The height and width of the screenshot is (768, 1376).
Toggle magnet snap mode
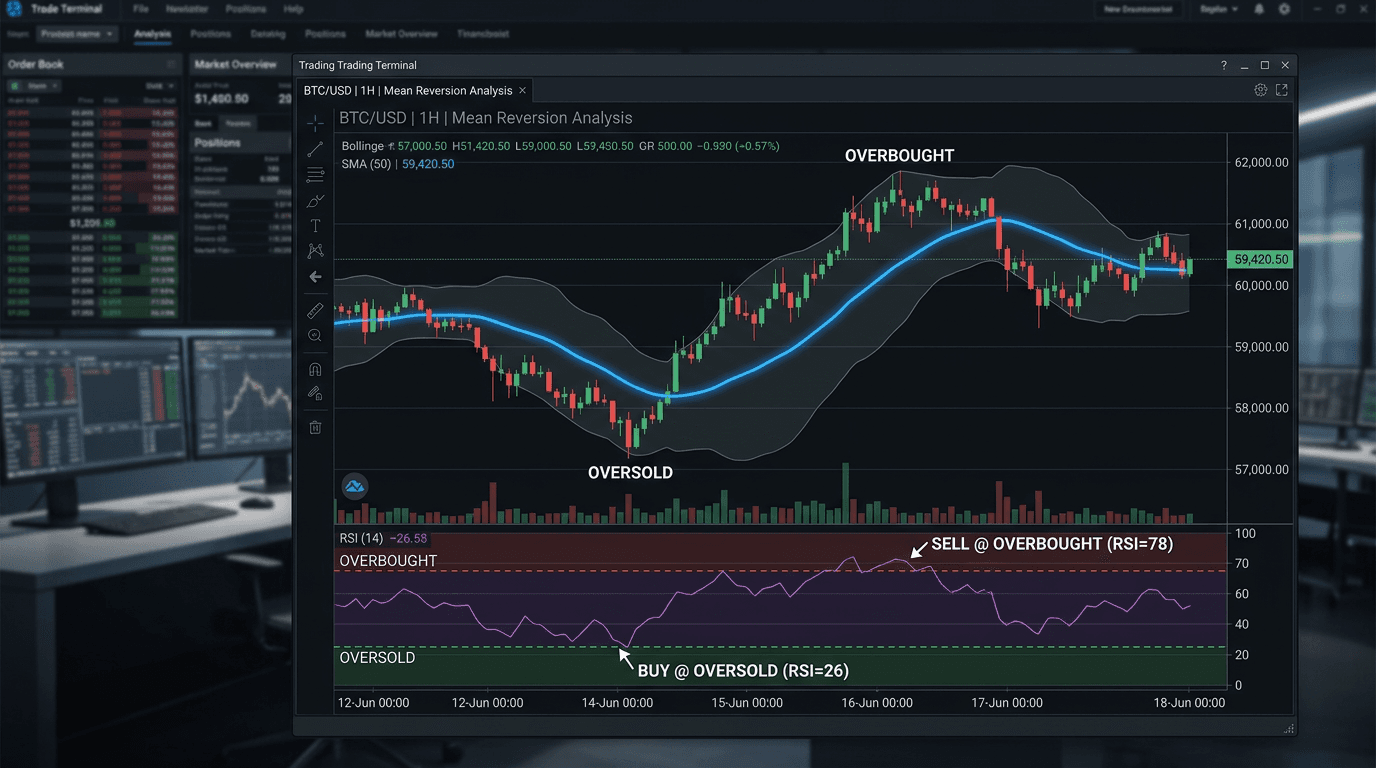315,369
